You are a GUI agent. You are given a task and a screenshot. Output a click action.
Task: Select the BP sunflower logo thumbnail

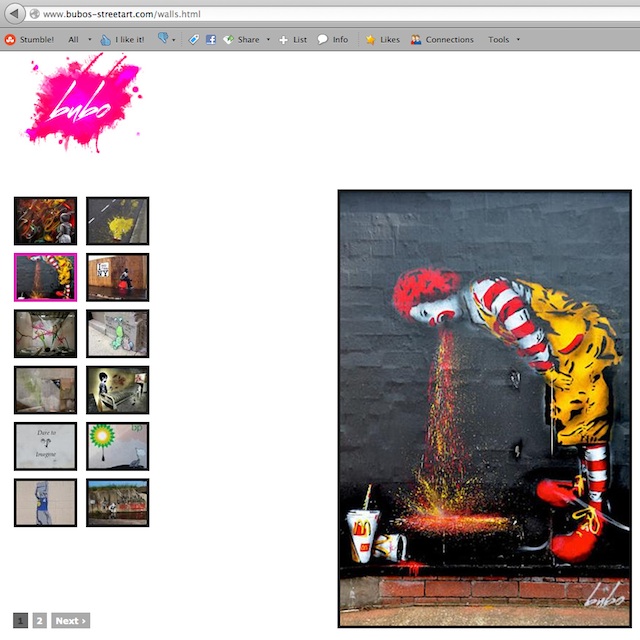coord(117,446)
